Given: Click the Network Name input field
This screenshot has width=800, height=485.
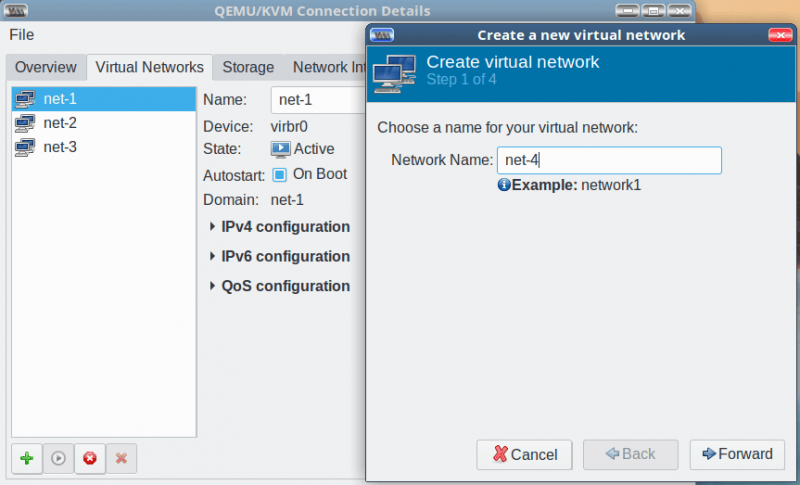Looking at the screenshot, I should pyautogui.click(x=608, y=160).
